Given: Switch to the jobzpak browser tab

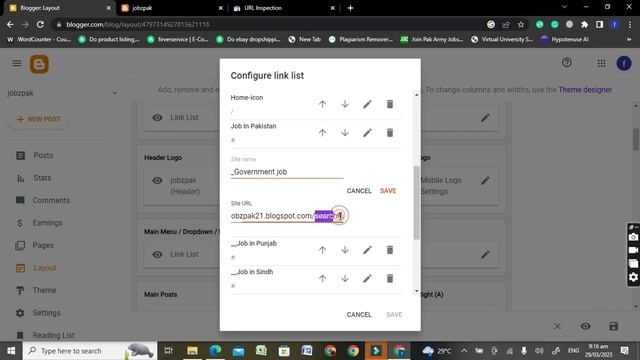Looking at the screenshot, I should (x=171, y=8).
